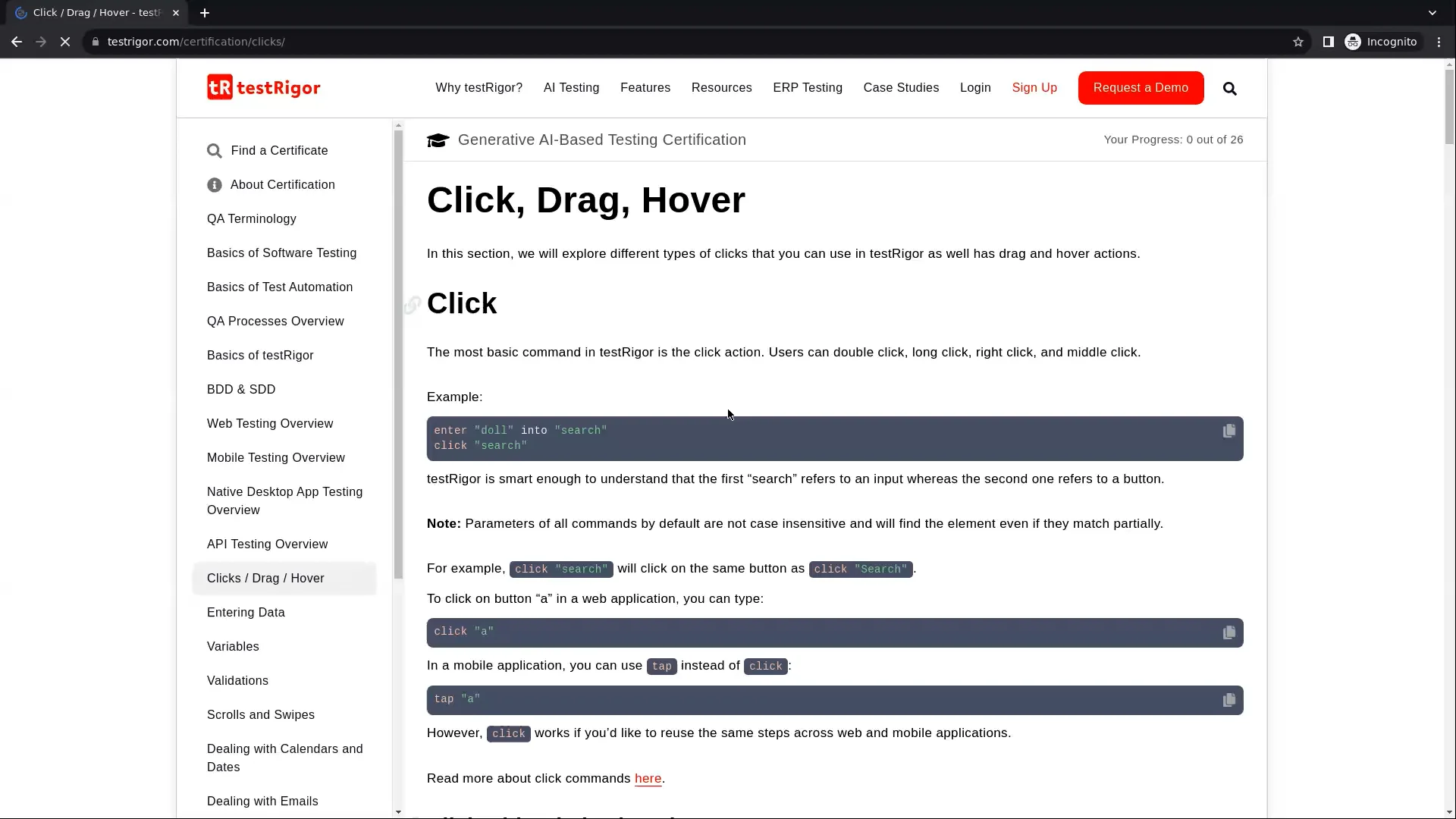Click the Sign Up link
Viewport: 1456px width, 819px height.
1034,88
